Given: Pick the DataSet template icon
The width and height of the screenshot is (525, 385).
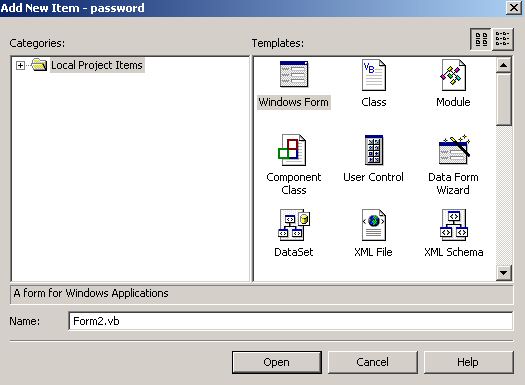Looking at the screenshot, I should (x=294, y=225).
